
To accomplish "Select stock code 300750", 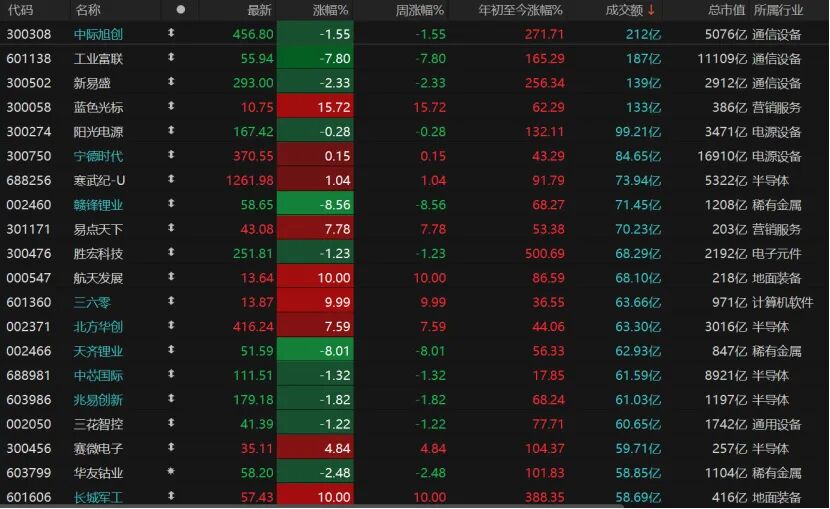I will click(x=29, y=156).
